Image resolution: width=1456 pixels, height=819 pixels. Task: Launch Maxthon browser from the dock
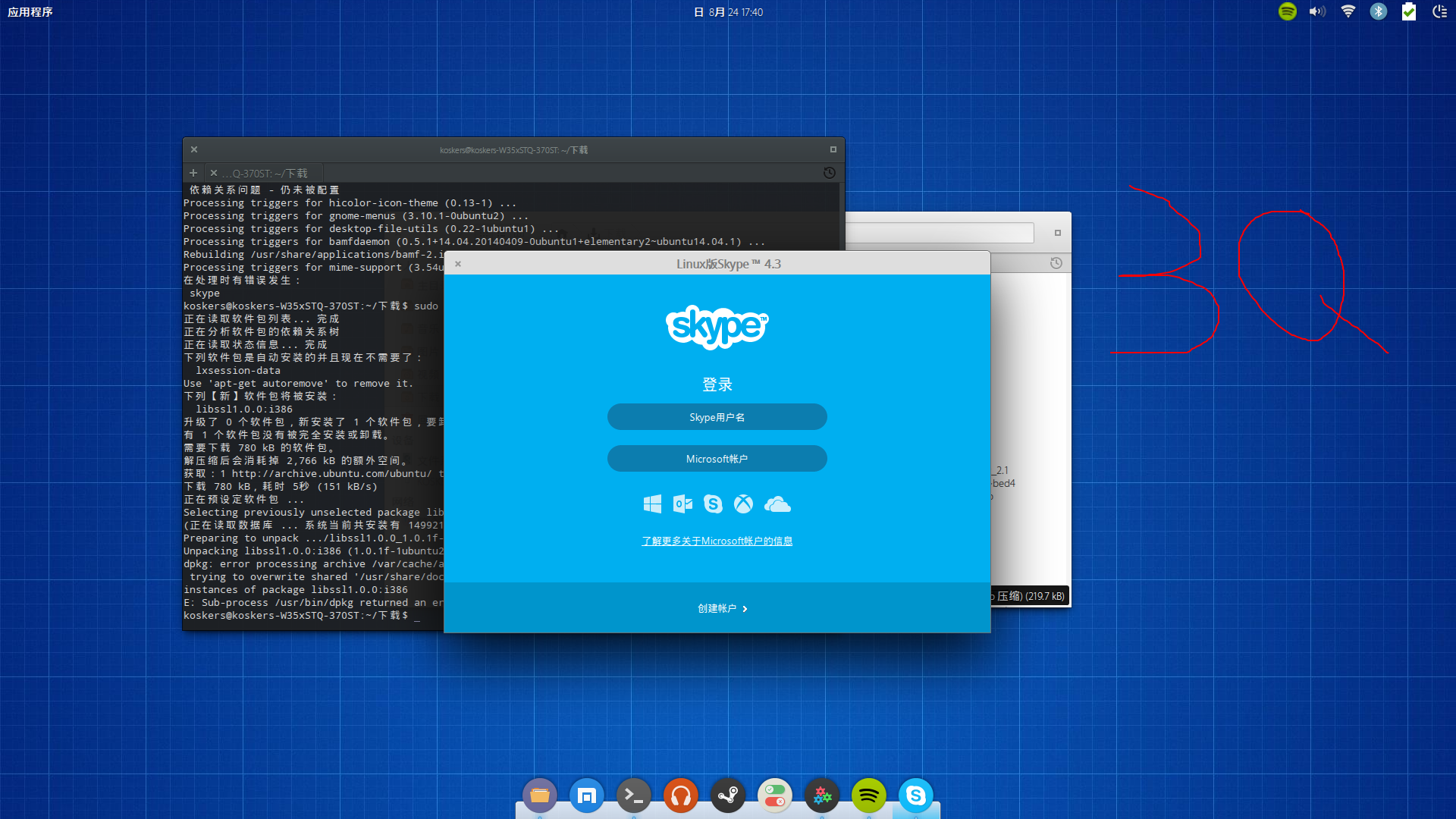click(587, 795)
